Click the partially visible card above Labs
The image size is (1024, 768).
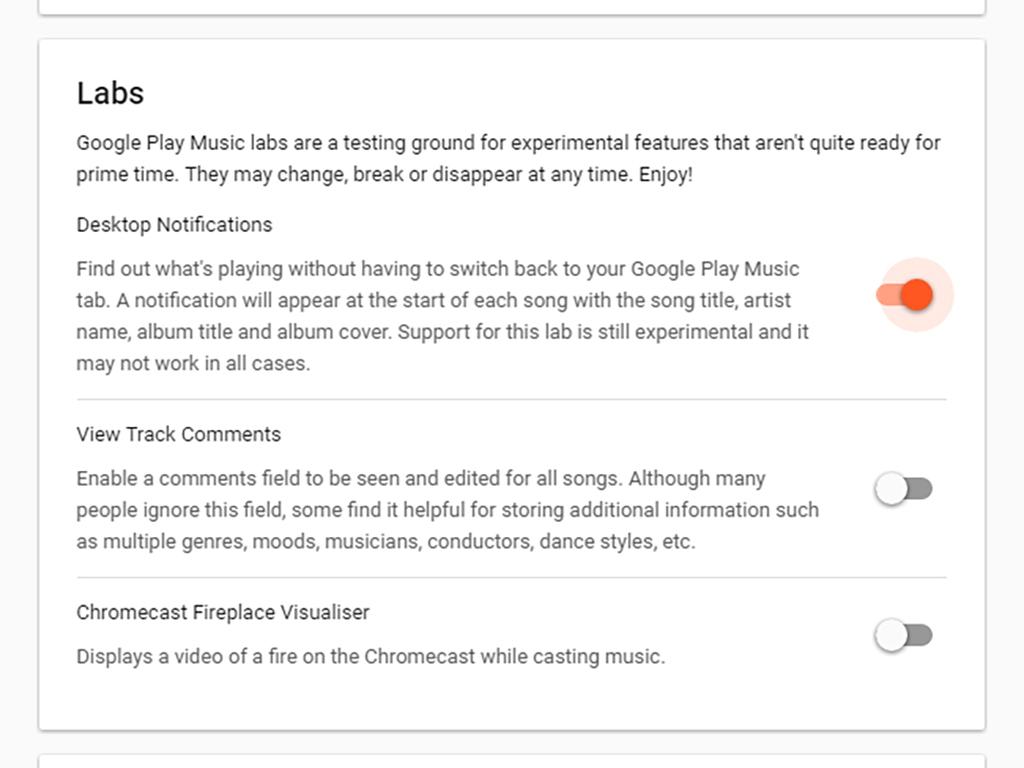[x=511, y=7]
